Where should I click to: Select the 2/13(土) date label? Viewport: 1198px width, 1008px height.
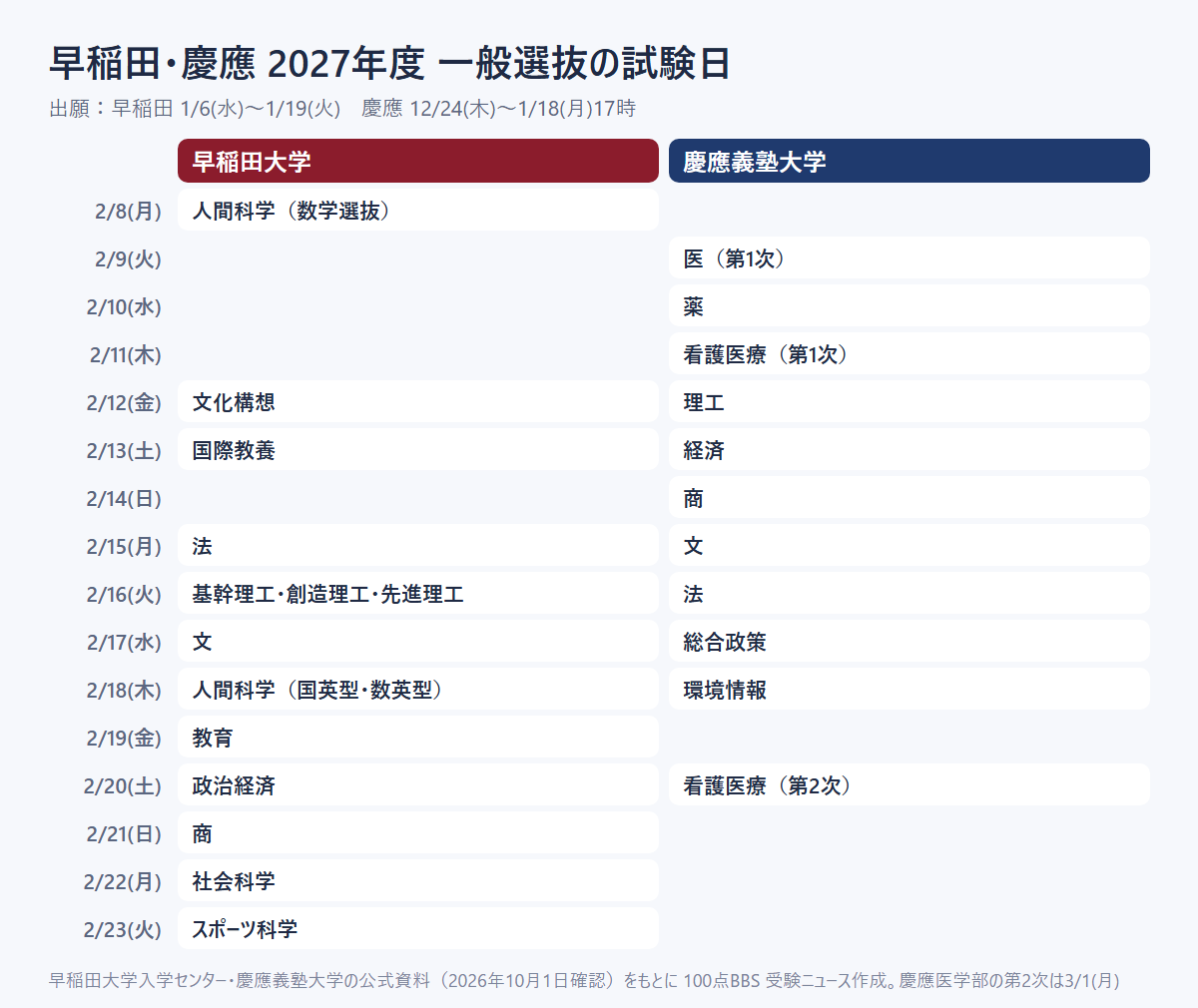(124, 450)
